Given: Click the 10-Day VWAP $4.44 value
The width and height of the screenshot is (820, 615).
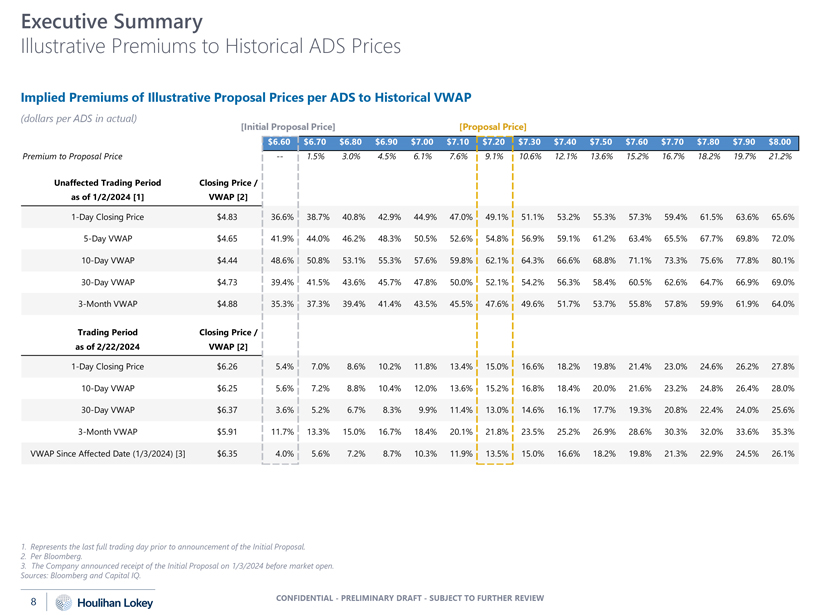Looking at the screenshot, I should 227,260.
